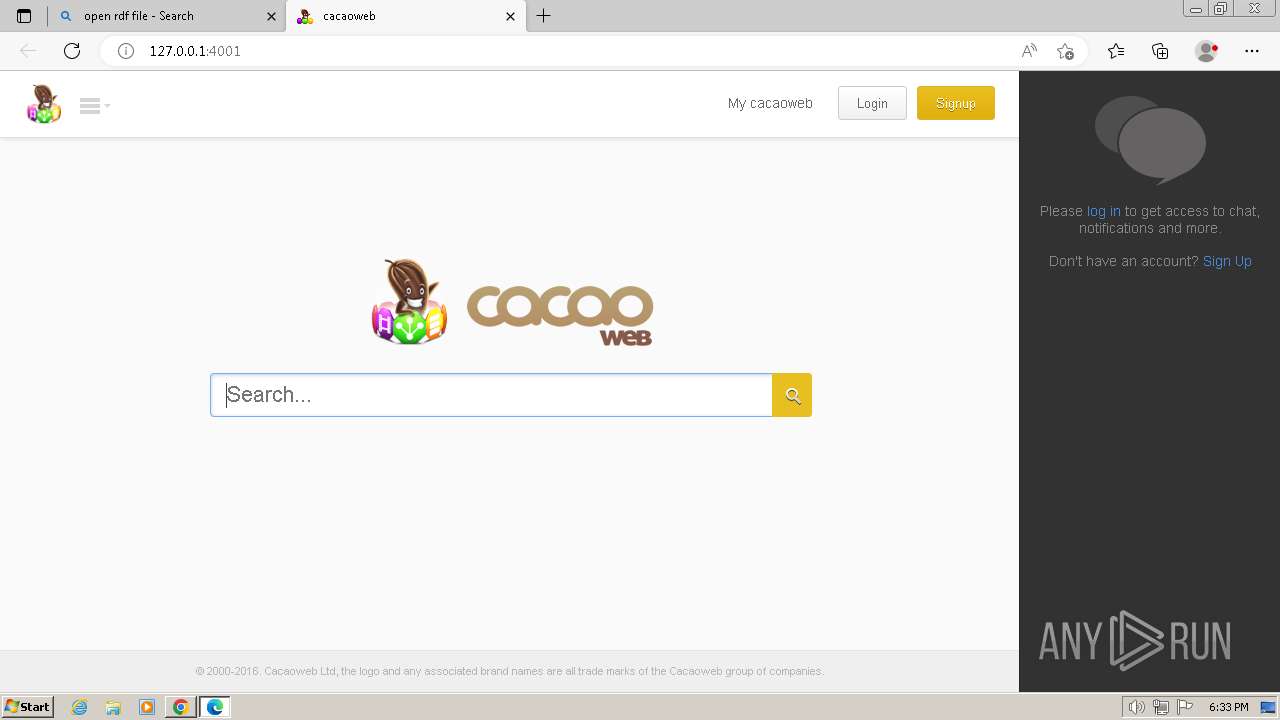Click the Show desktop icon beside the clock
1280x720 pixels.
click(x=1268, y=707)
